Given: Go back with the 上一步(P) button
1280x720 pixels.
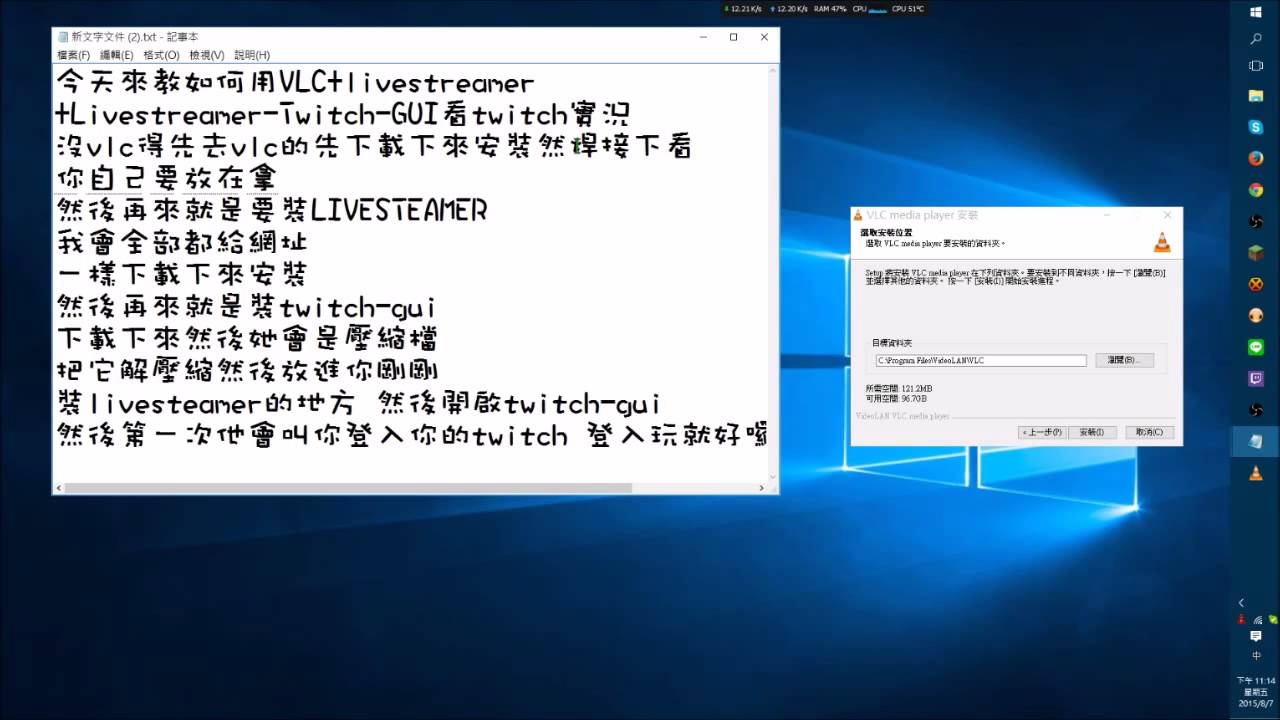Looking at the screenshot, I should click(1042, 432).
